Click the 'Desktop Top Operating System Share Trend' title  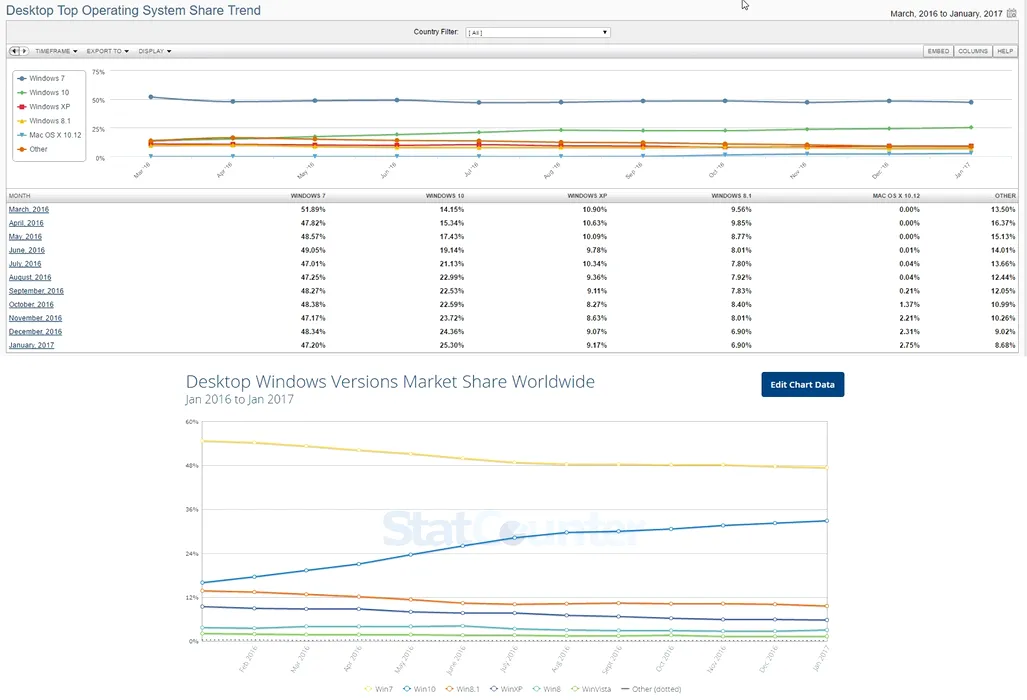coord(134,10)
